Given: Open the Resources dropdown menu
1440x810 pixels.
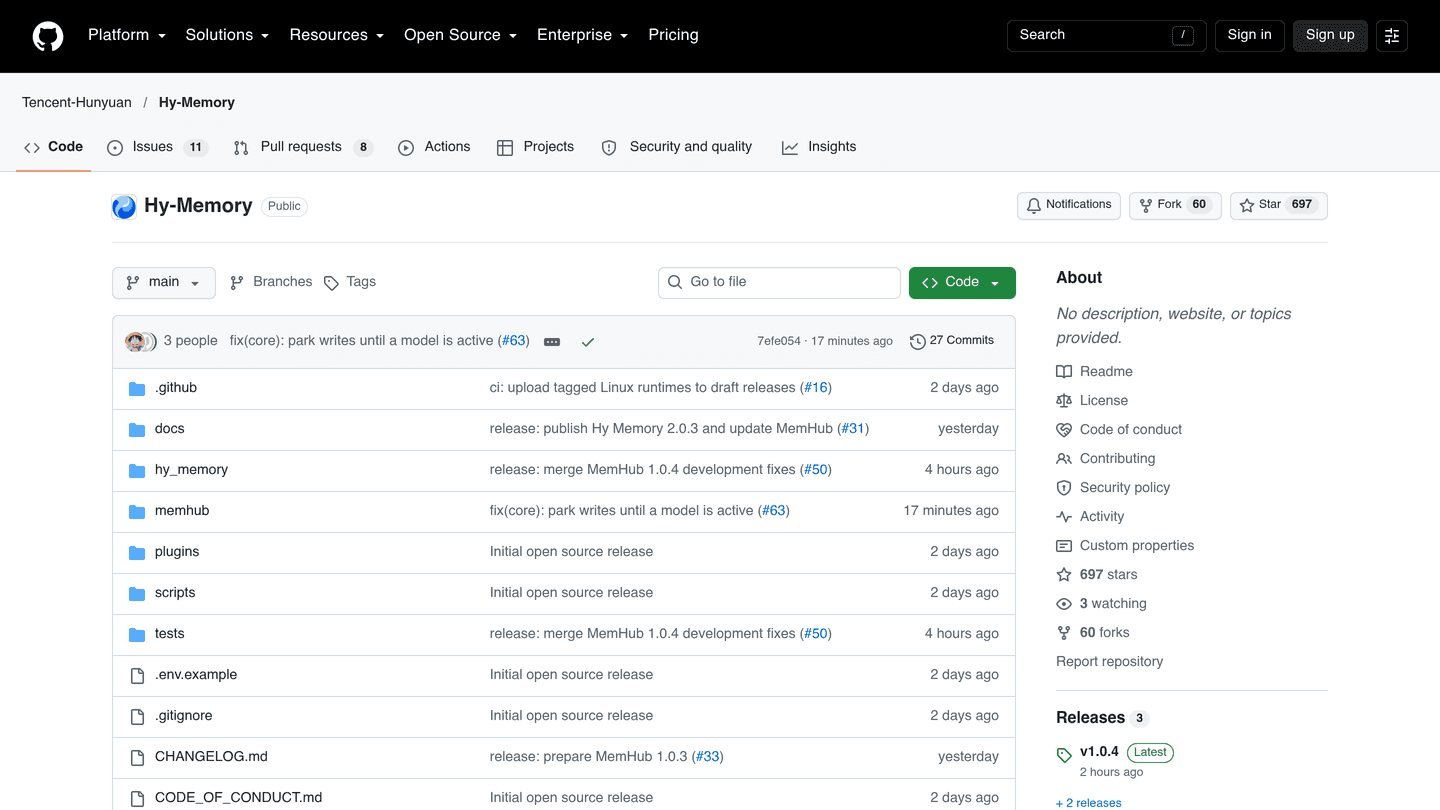Looking at the screenshot, I should coord(336,35).
